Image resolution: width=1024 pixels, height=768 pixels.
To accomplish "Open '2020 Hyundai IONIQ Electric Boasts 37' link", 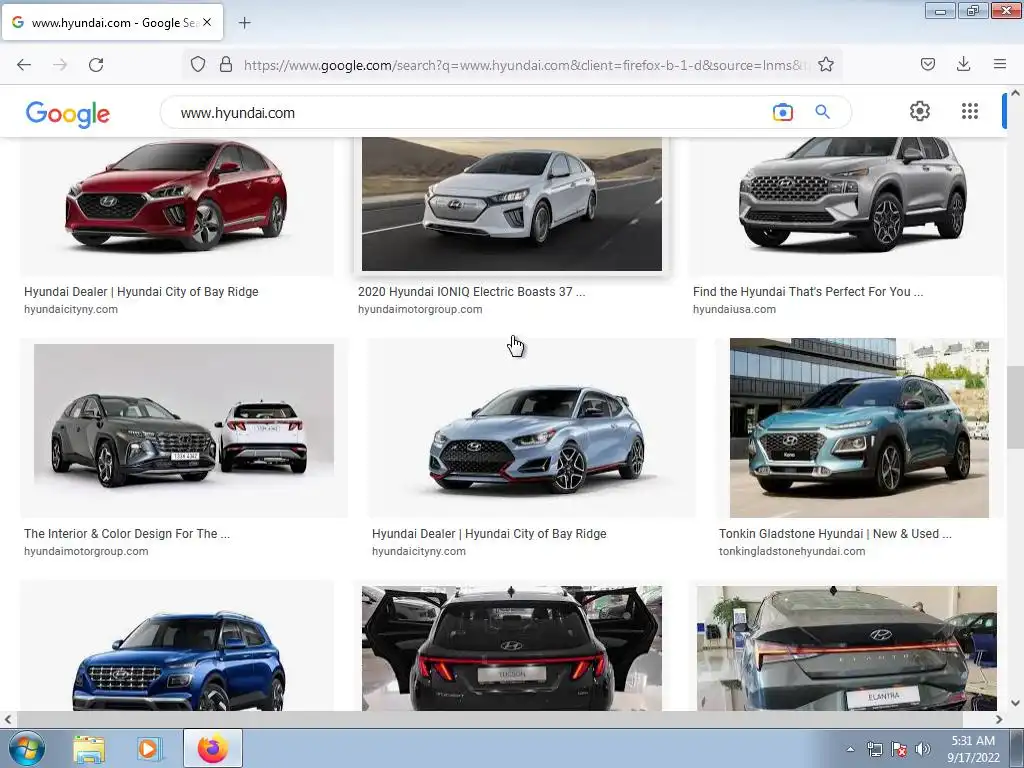I will click(472, 292).
